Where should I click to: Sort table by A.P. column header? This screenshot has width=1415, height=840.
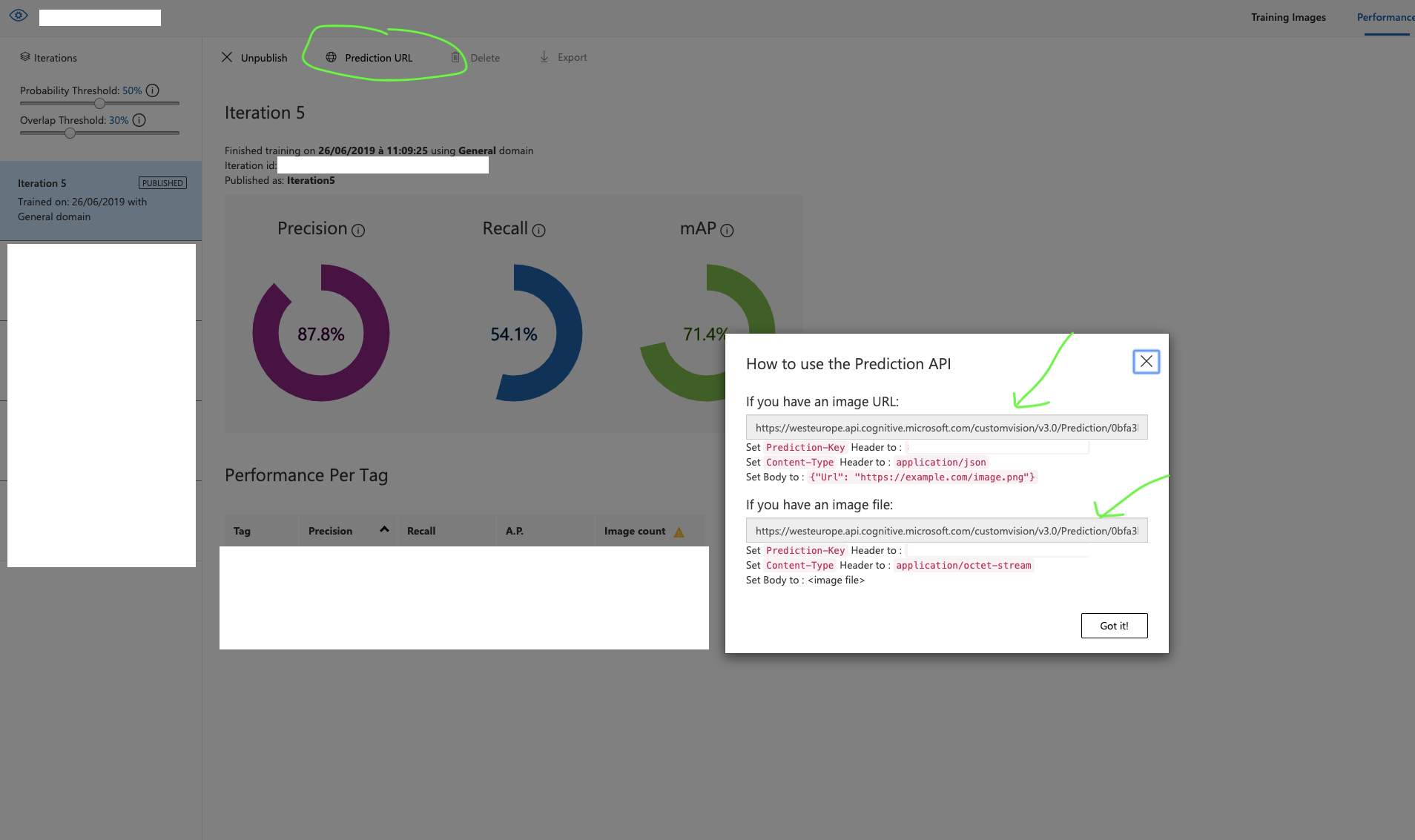[515, 531]
